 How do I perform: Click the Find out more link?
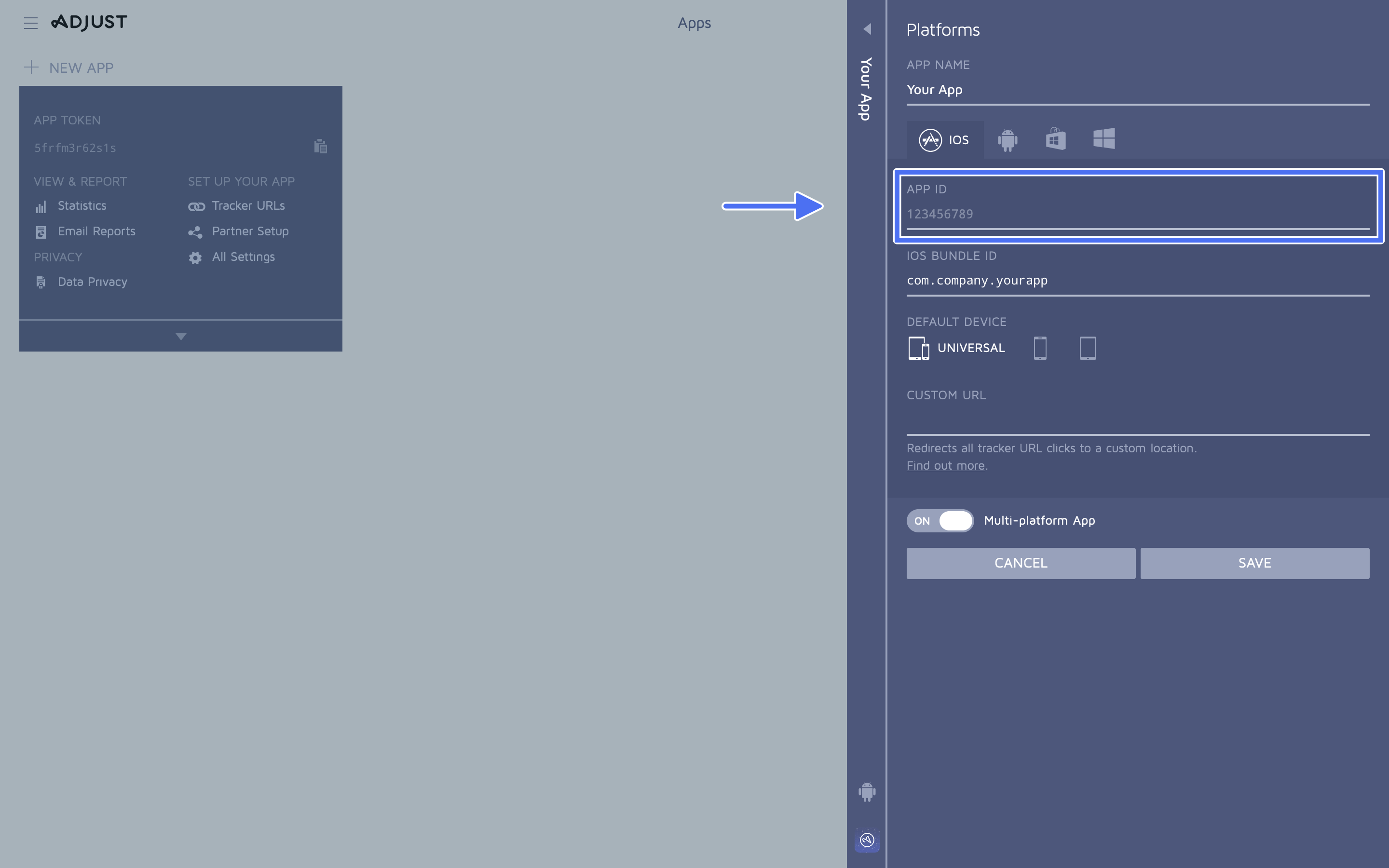click(x=945, y=465)
